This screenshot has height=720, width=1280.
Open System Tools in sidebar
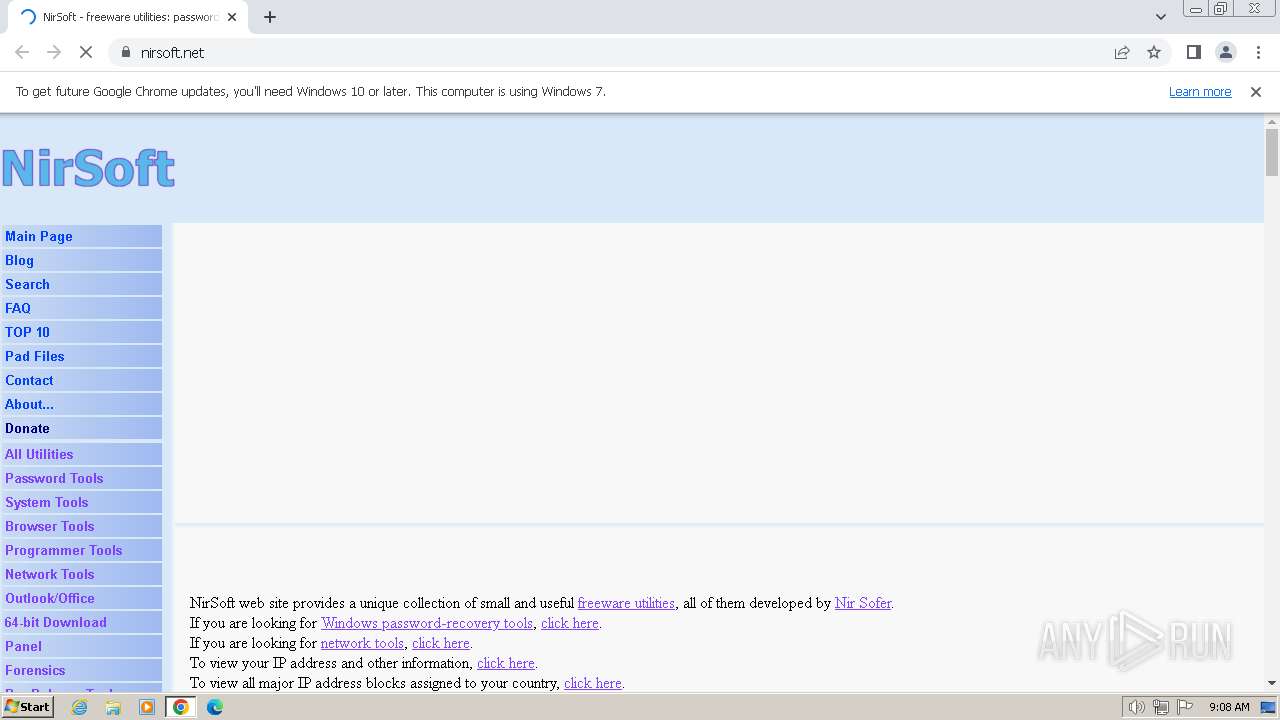[x=81, y=502]
